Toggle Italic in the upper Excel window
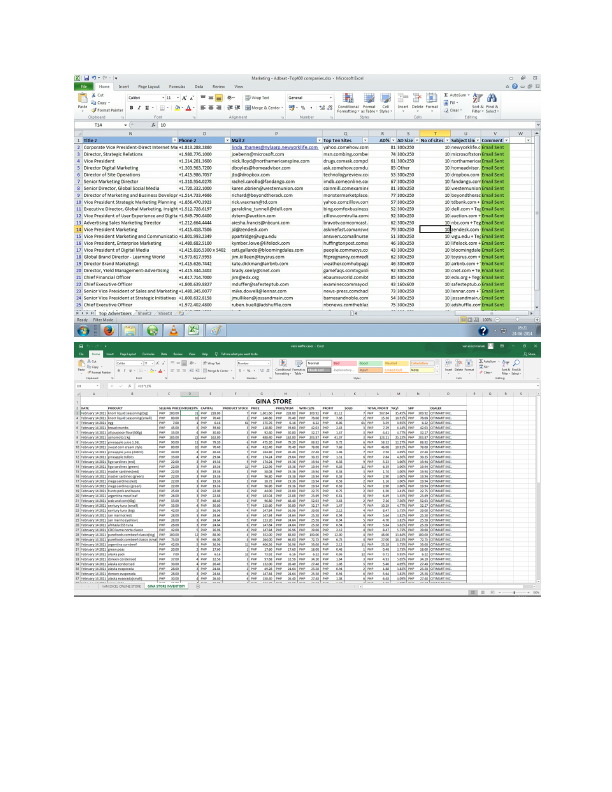The image size is (612, 792). coord(139,108)
